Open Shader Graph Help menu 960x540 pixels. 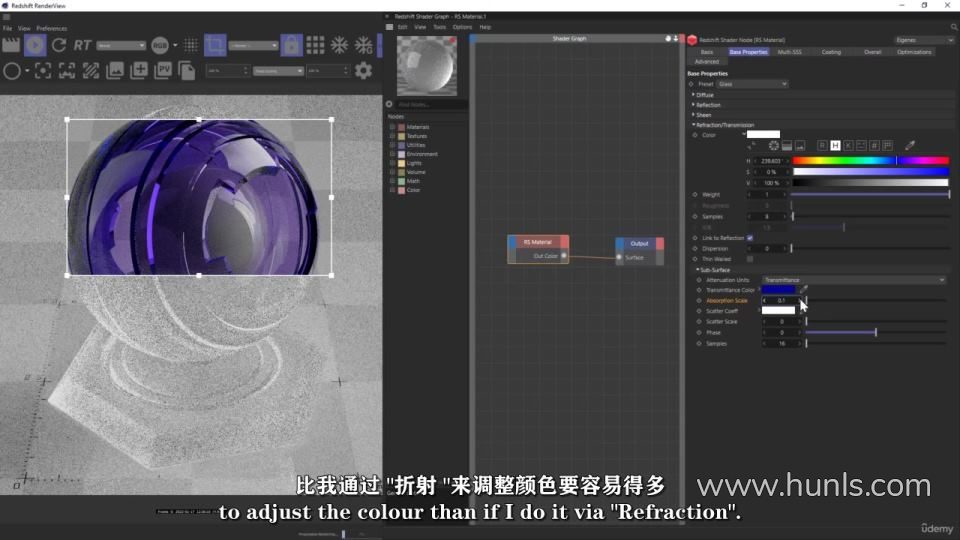coord(485,27)
